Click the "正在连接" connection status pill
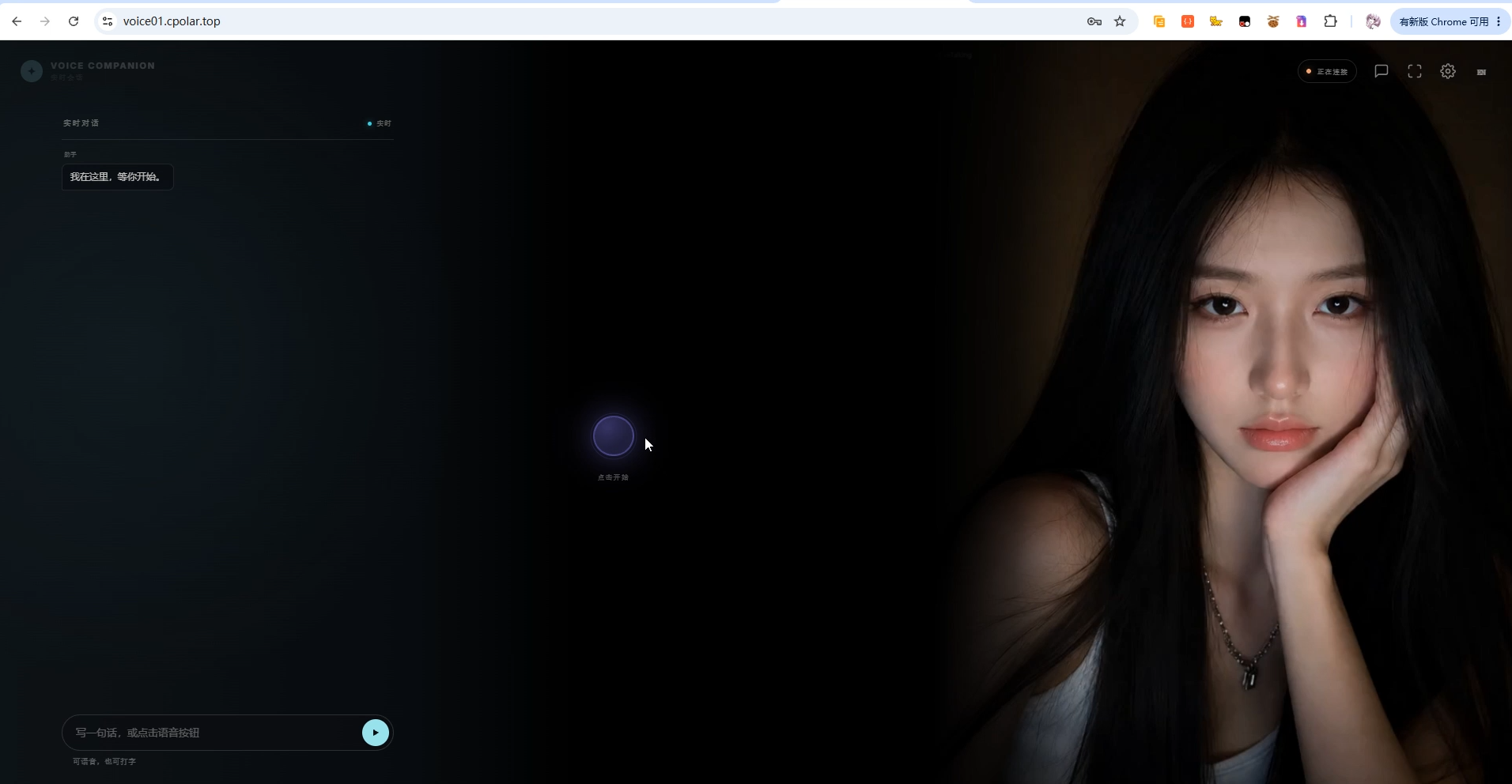The image size is (1512, 784). click(x=1327, y=71)
